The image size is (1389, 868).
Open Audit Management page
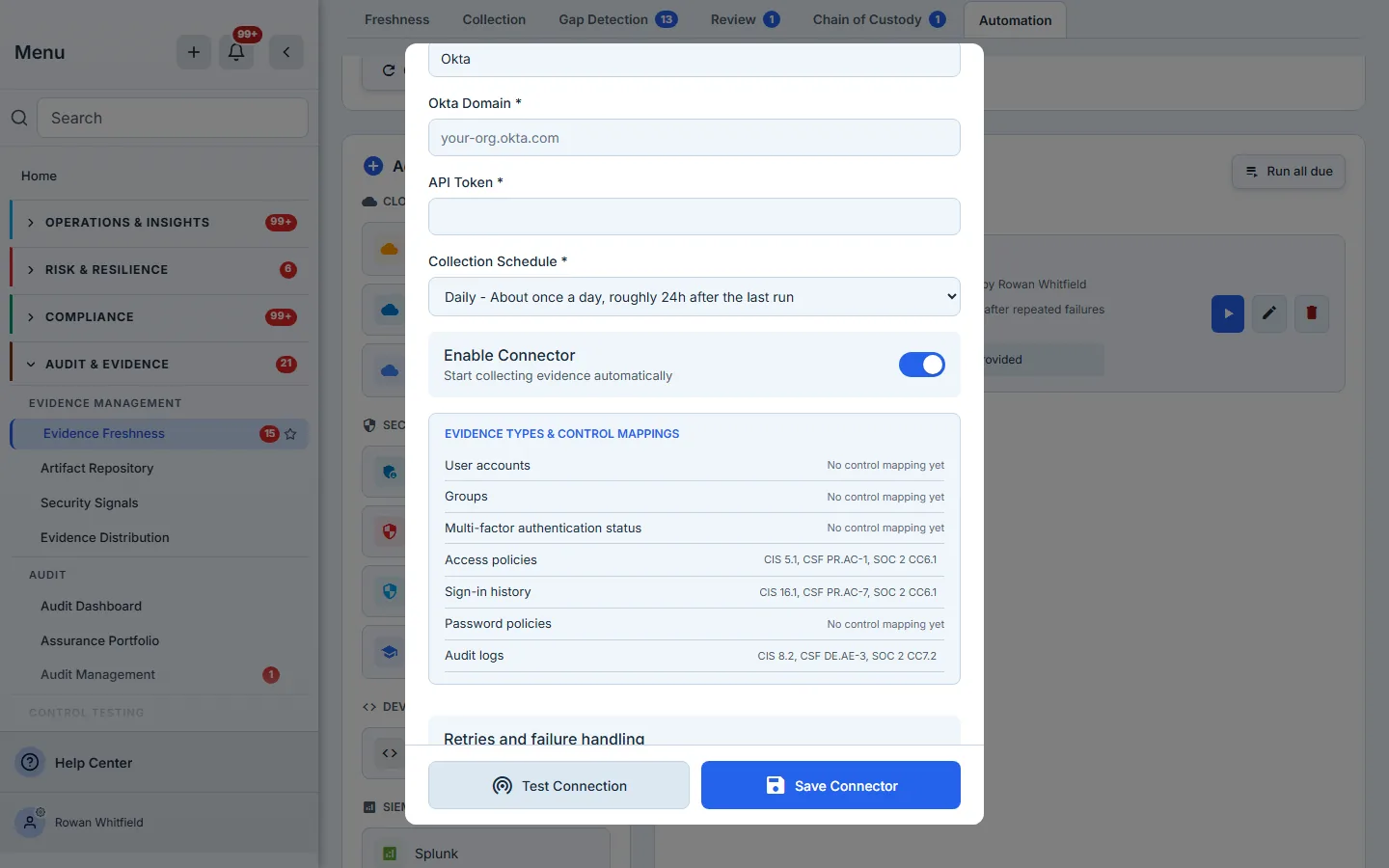pos(98,674)
